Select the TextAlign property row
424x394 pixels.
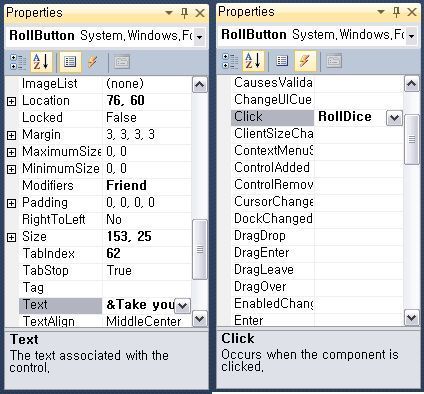tap(105, 321)
